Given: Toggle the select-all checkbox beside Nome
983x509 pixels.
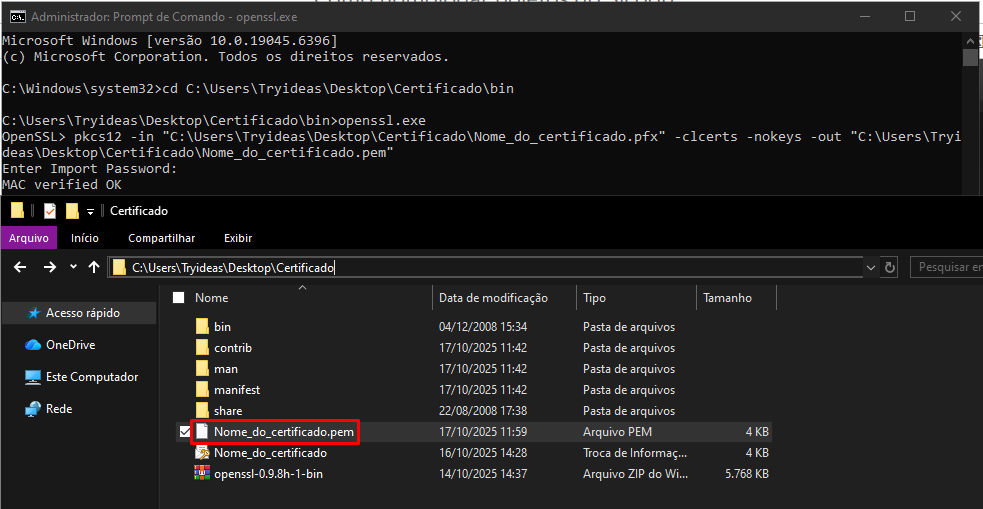Looking at the screenshot, I should click(x=178, y=298).
